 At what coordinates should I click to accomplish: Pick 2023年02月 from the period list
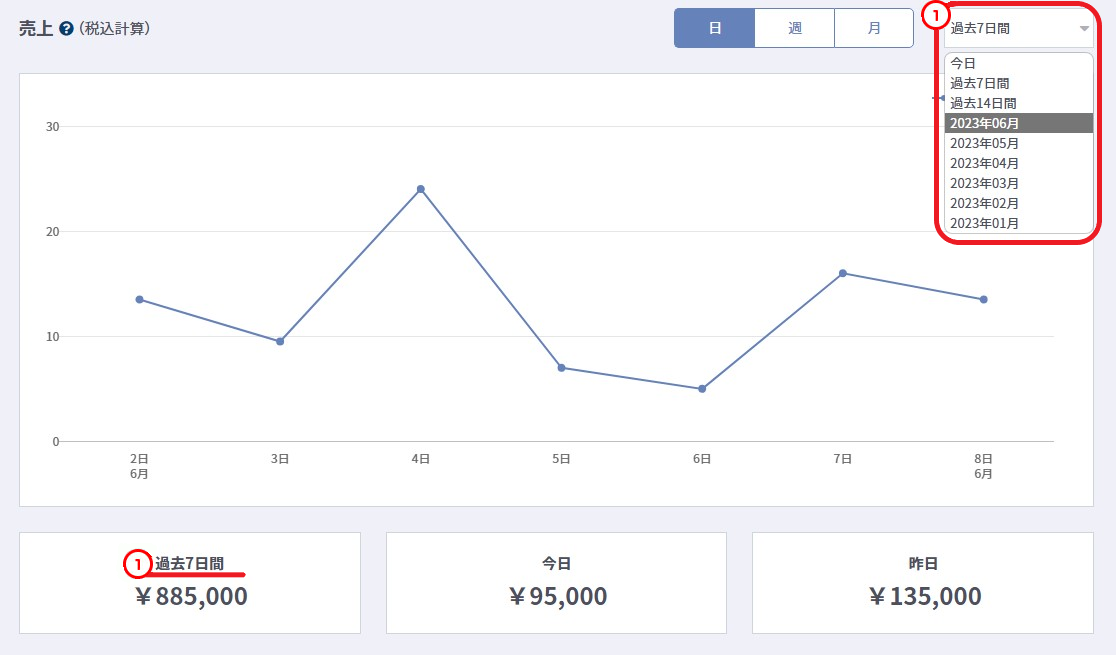[x=984, y=203]
